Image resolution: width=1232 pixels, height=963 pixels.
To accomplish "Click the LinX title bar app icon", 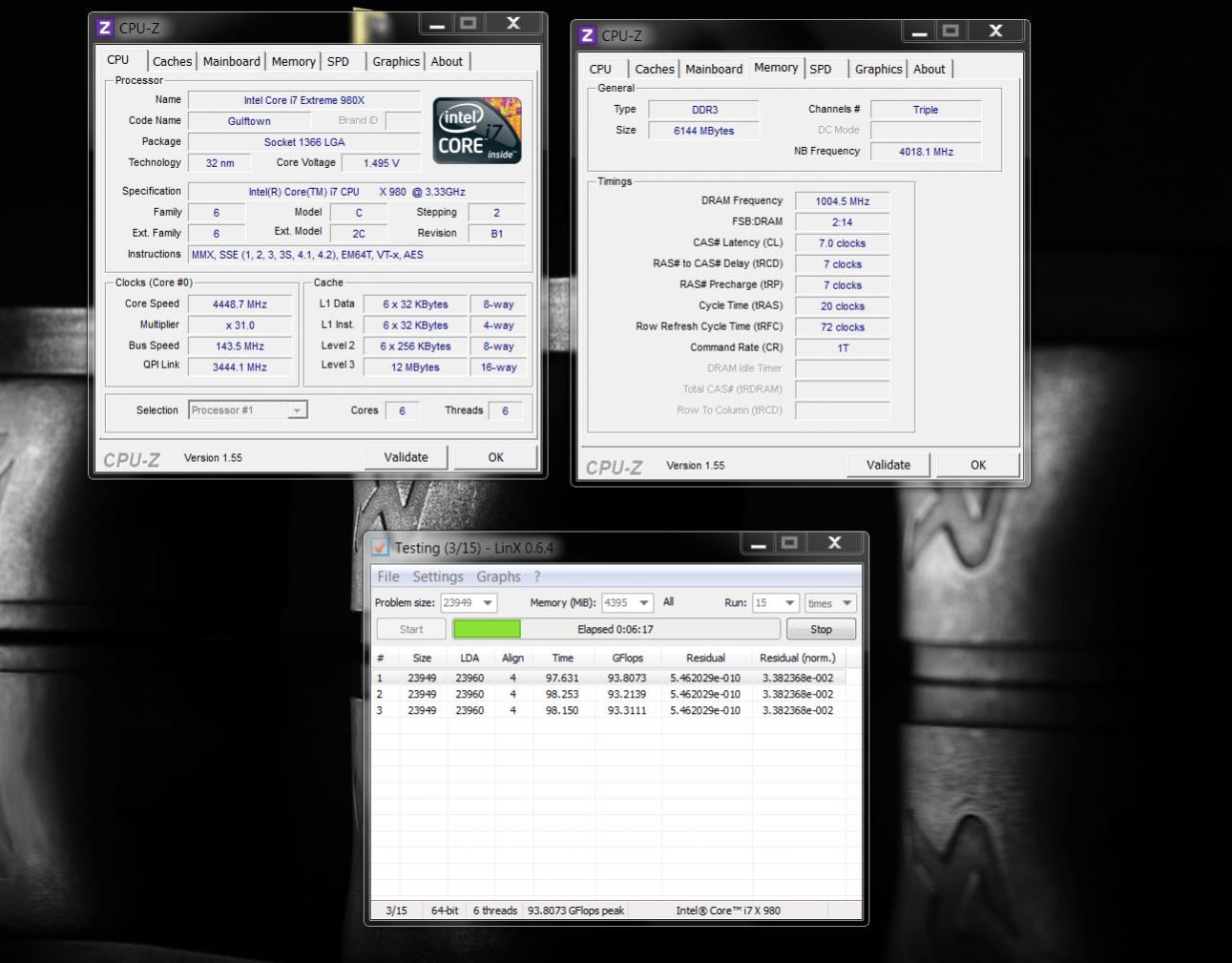I will point(380,547).
